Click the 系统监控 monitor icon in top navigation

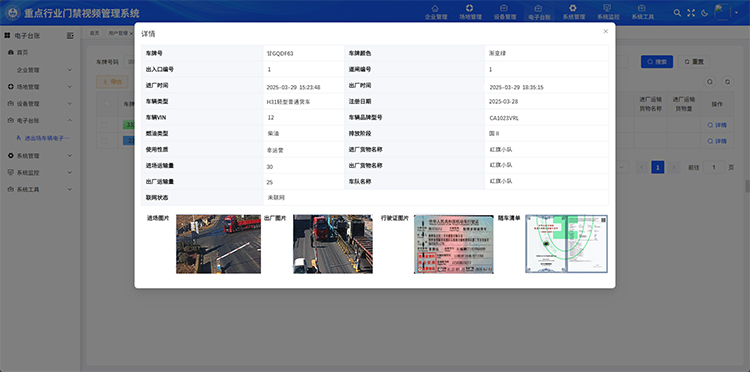coord(607,8)
